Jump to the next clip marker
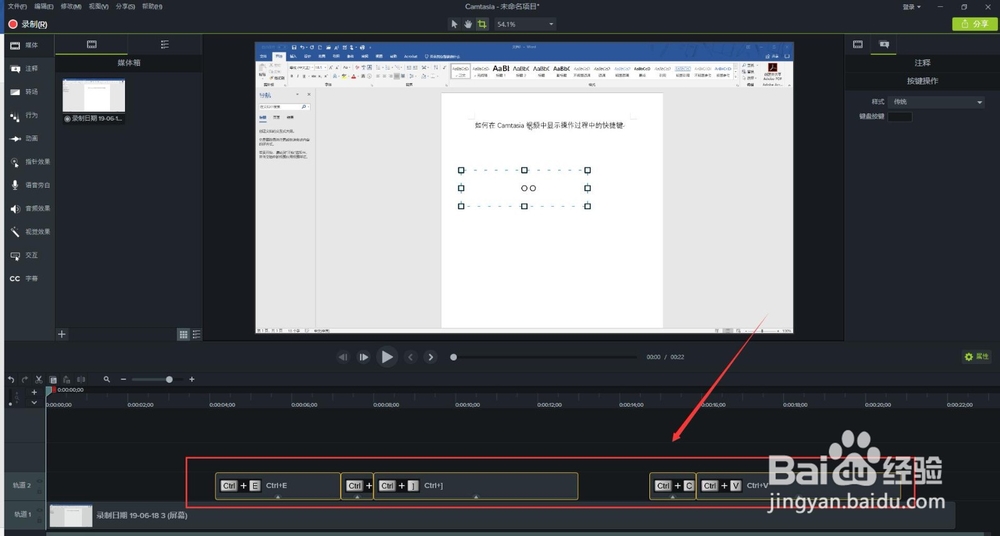 pos(430,357)
